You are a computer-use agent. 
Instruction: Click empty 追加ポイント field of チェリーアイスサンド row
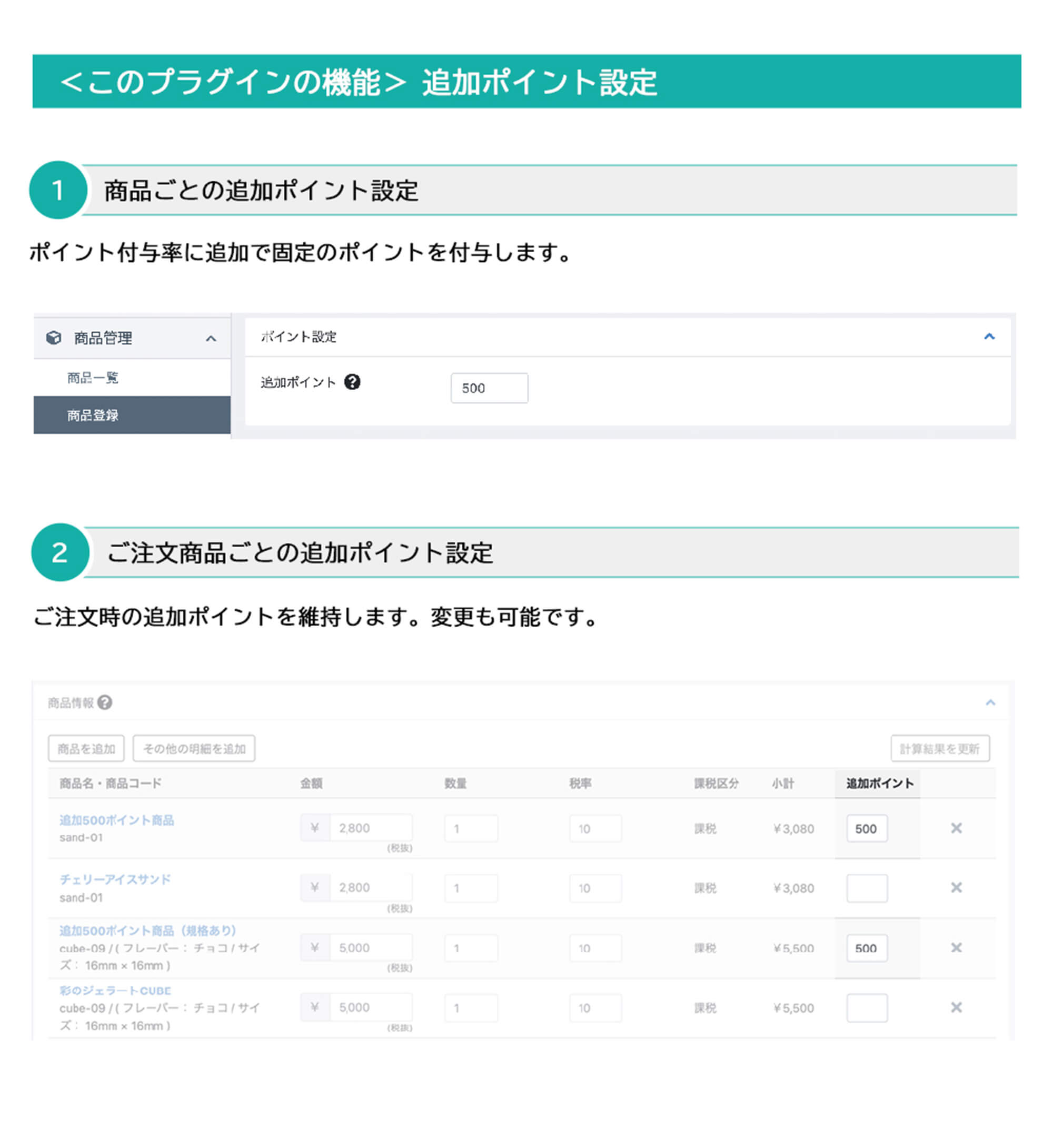867,888
